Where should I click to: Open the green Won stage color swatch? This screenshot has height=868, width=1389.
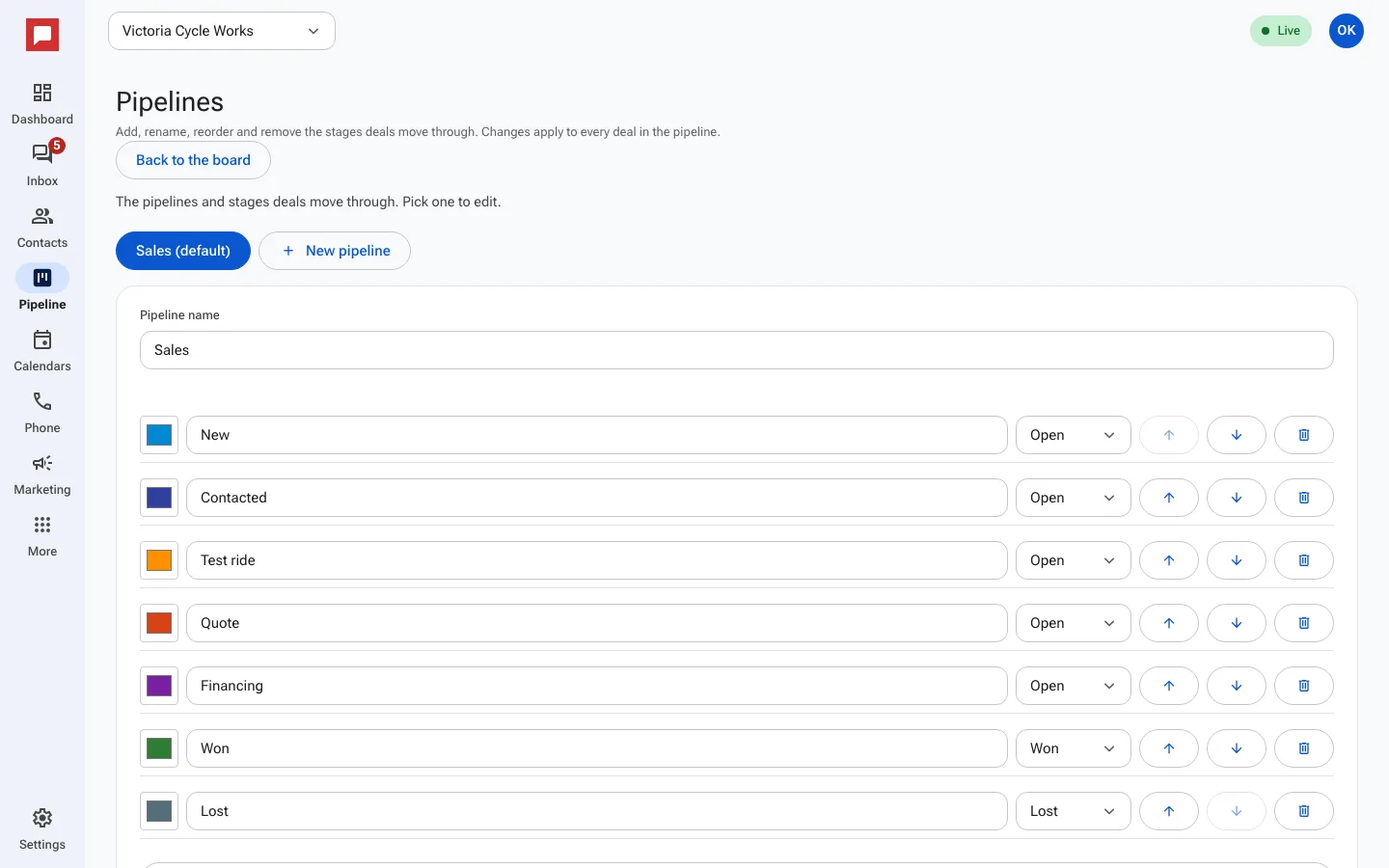(x=159, y=748)
